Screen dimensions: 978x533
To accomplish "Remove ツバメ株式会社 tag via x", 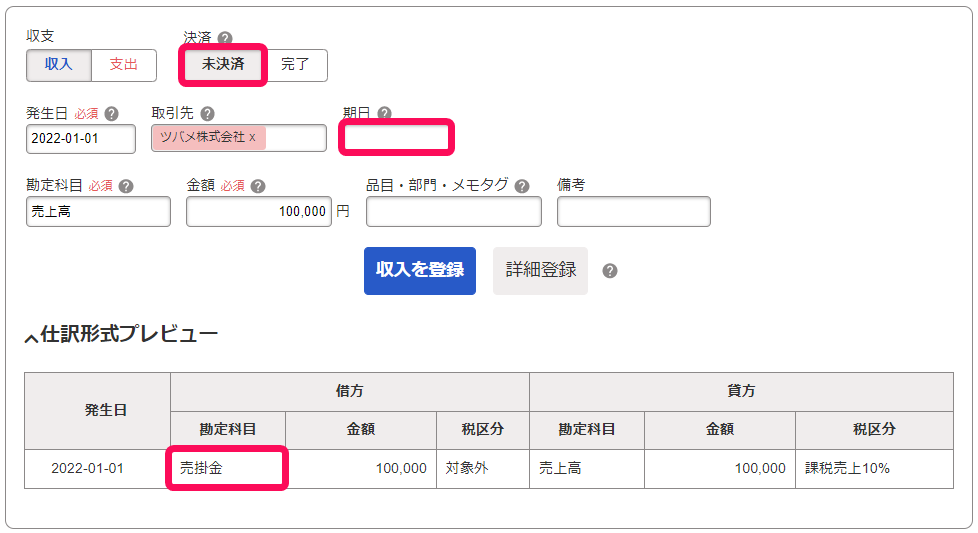I will (252, 138).
